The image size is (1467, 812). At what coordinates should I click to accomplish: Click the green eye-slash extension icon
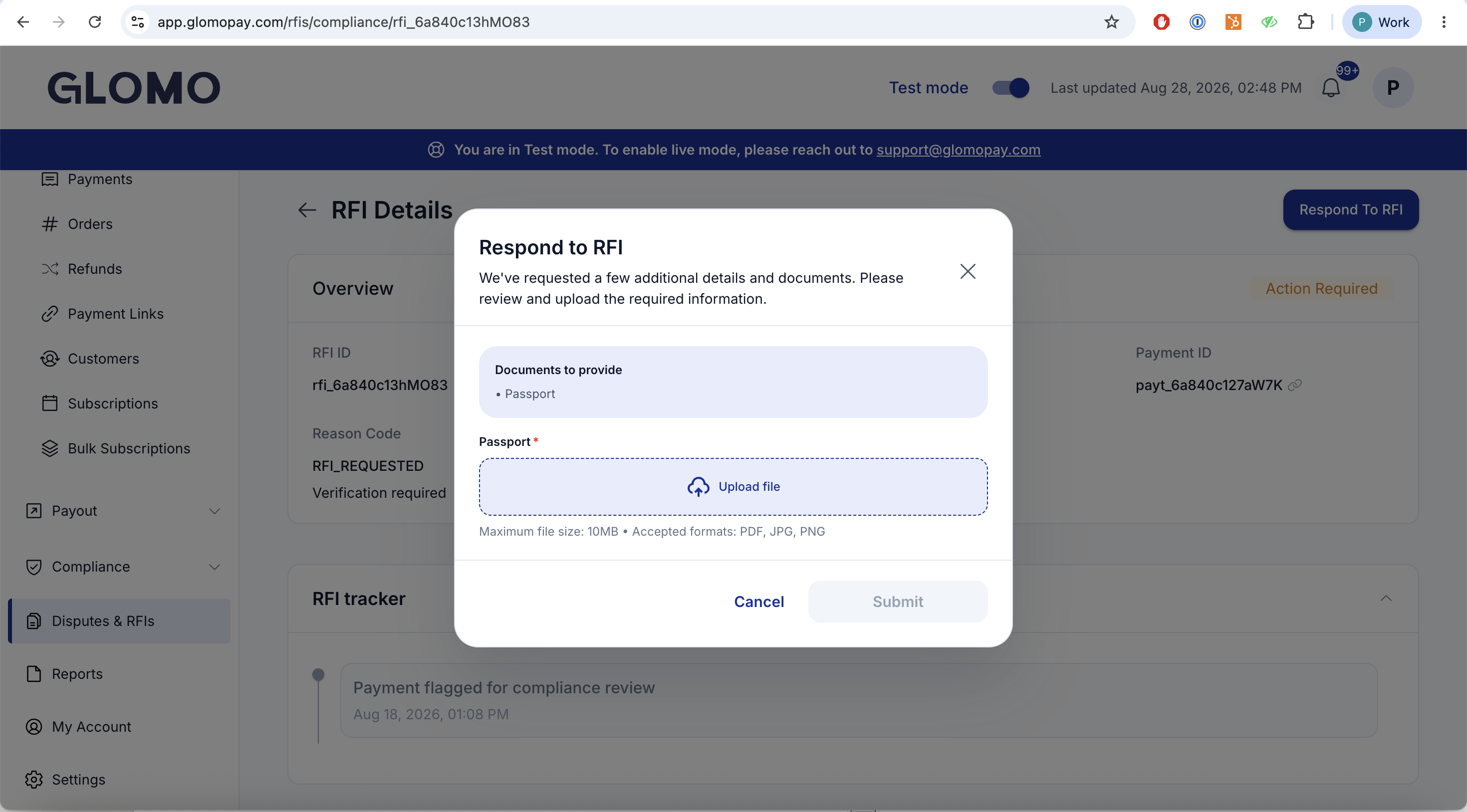(x=1269, y=22)
